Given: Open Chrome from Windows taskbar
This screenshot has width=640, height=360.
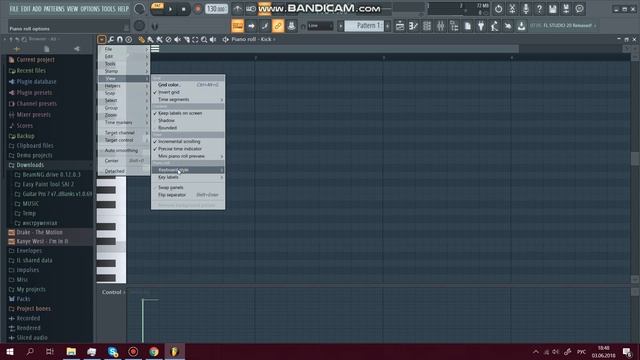Looking at the screenshot, I should 153,351.
